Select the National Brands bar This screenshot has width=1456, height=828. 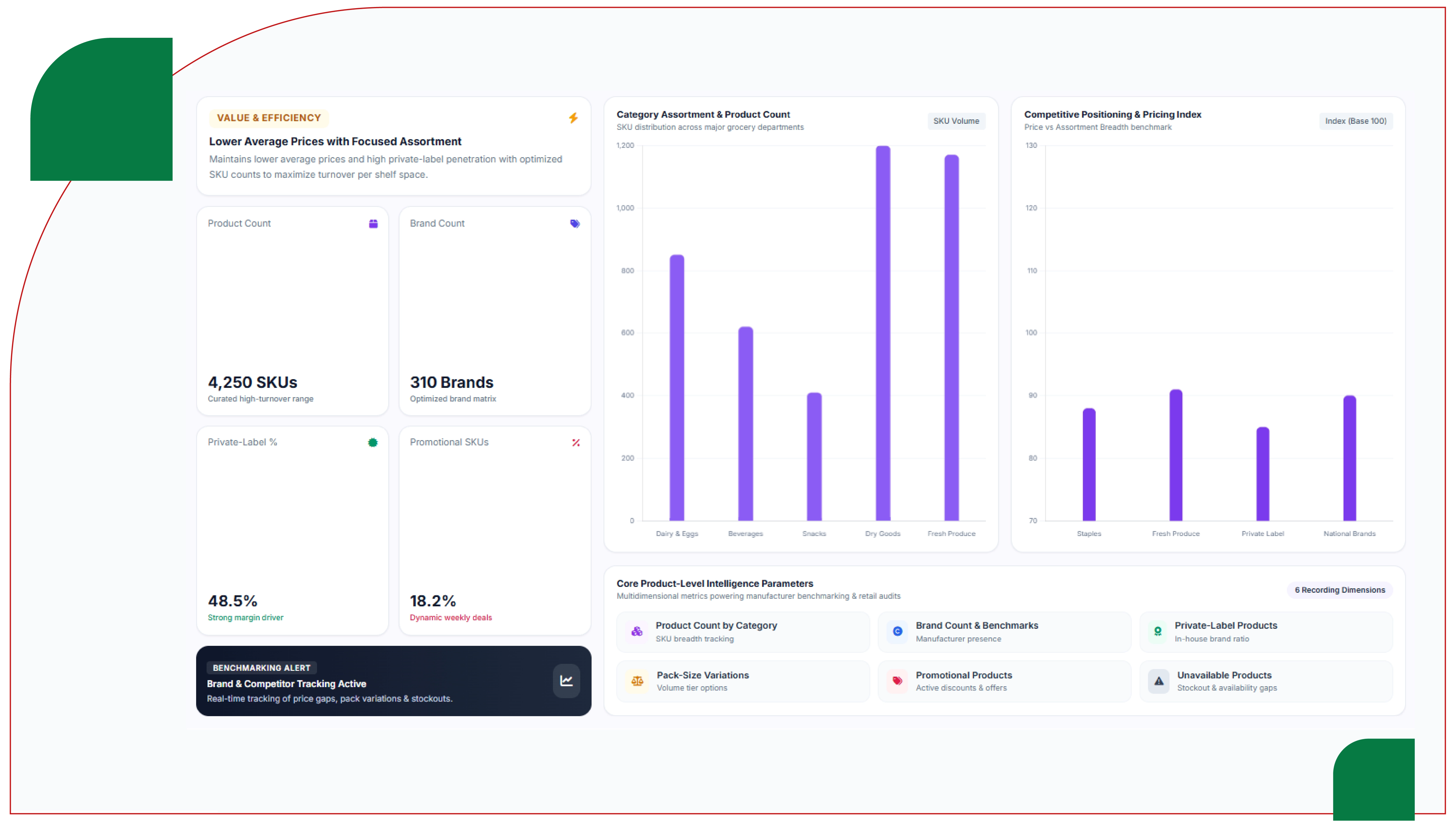[x=1350, y=458]
